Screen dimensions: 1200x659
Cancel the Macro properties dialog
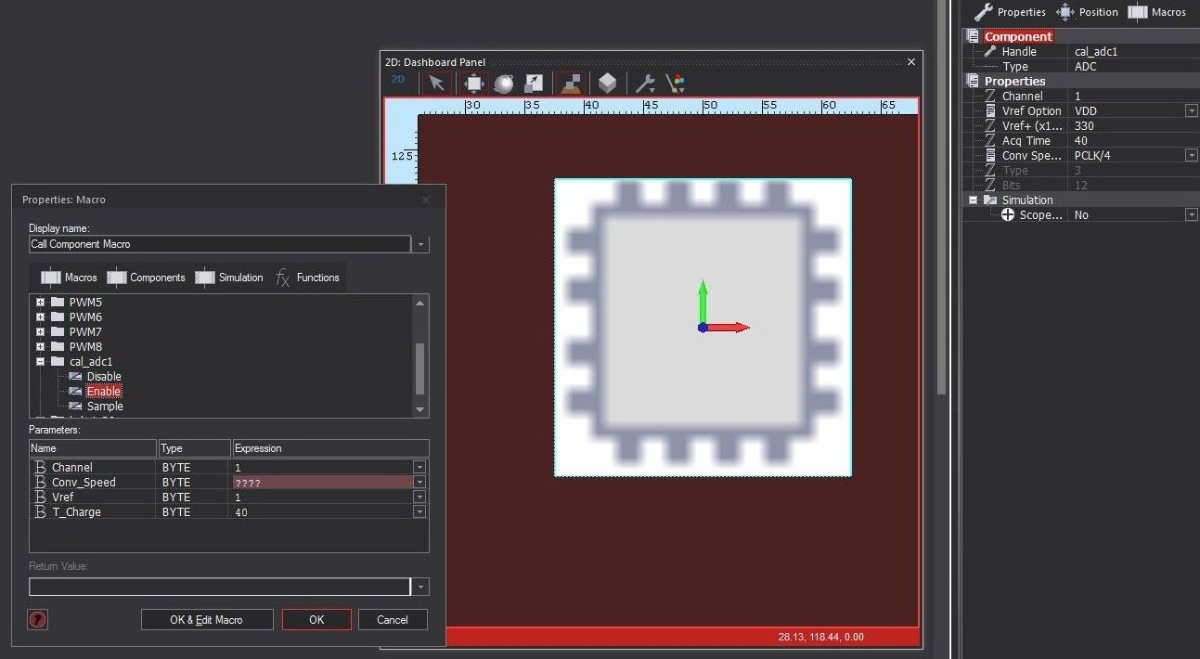coord(392,620)
